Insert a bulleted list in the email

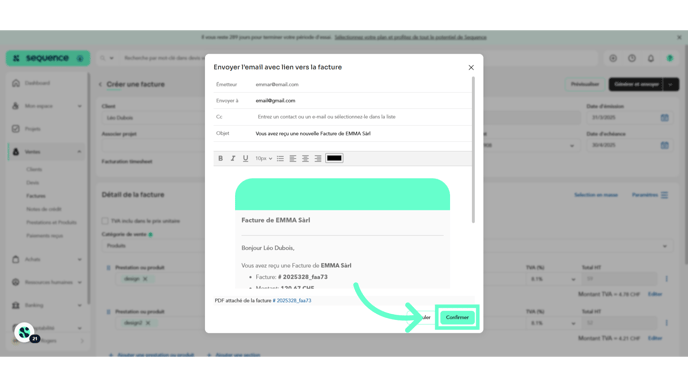(x=280, y=158)
